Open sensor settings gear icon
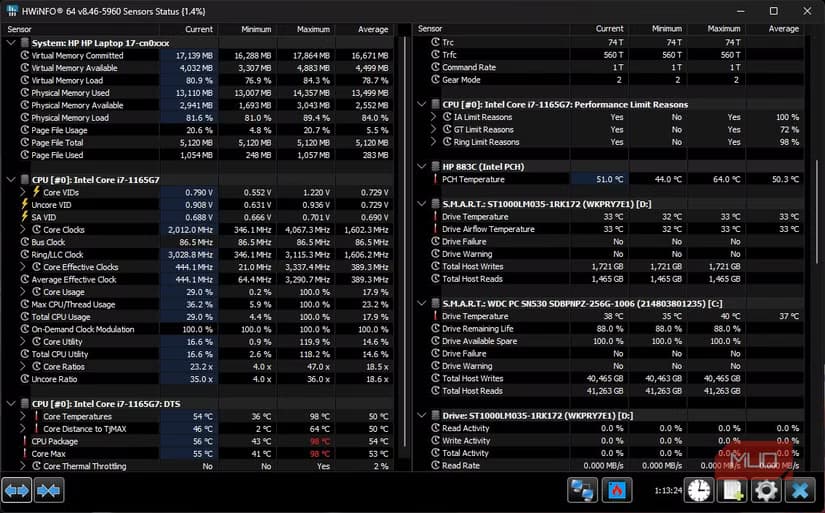The image size is (825, 513). (766, 490)
